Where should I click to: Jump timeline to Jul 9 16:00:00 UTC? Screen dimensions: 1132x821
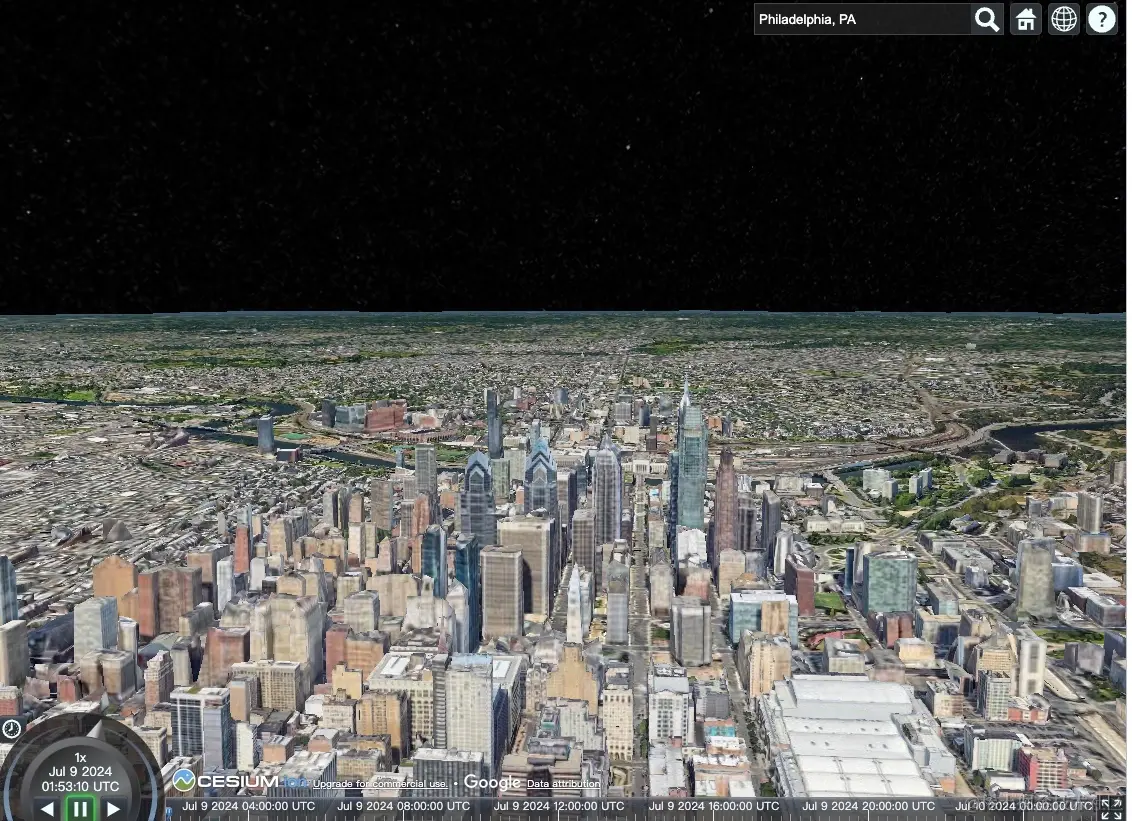coord(713,806)
